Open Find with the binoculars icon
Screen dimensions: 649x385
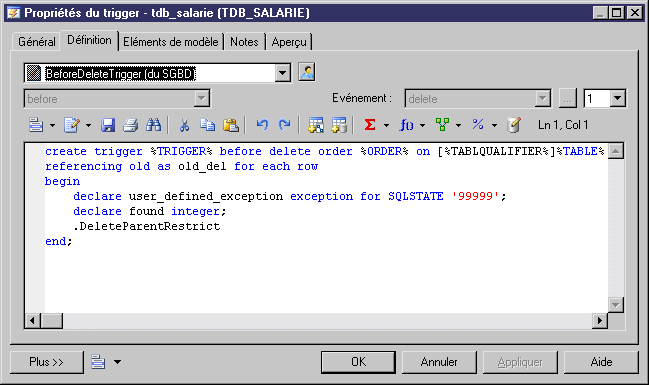(154, 125)
